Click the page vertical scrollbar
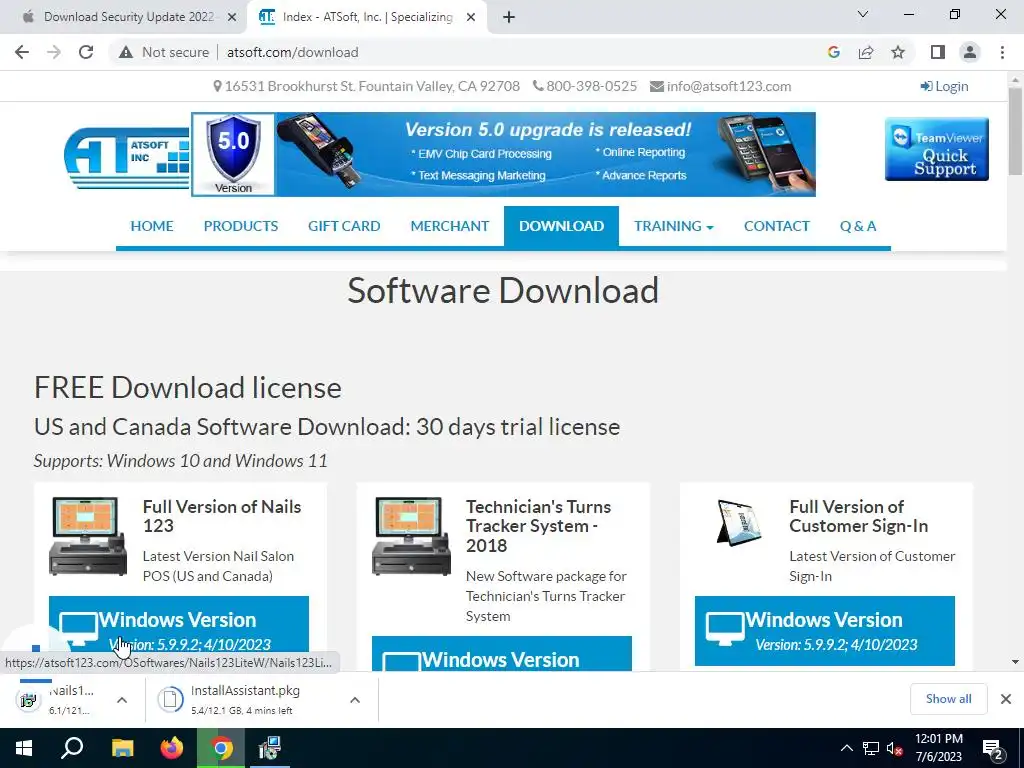This screenshot has width=1024, height=768. (x=1015, y=131)
